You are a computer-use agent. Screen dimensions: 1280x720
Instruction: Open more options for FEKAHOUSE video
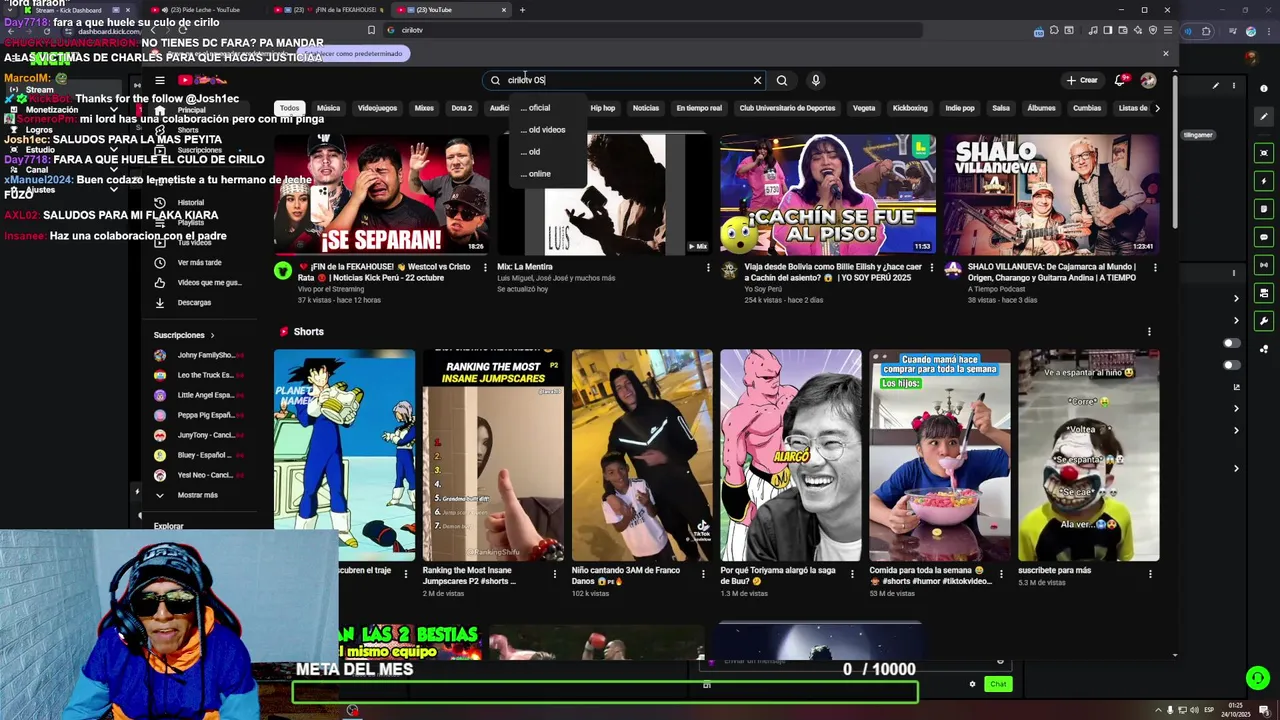tap(485, 267)
